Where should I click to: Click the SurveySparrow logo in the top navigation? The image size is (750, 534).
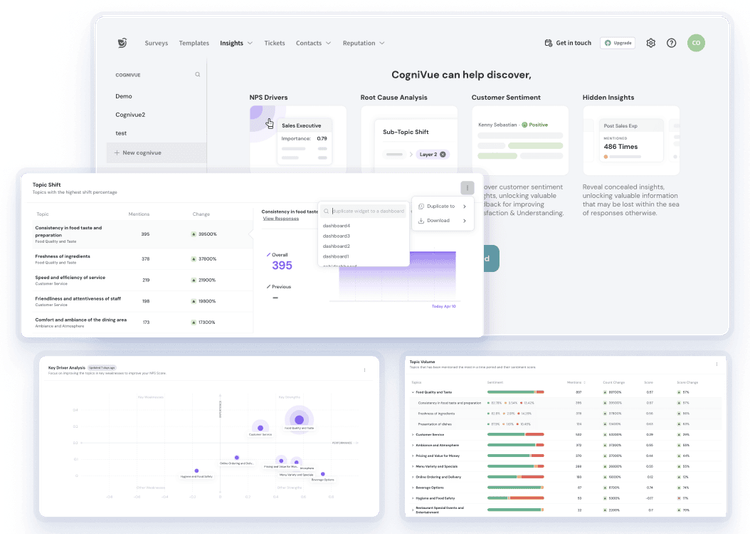[x=122, y=43]
